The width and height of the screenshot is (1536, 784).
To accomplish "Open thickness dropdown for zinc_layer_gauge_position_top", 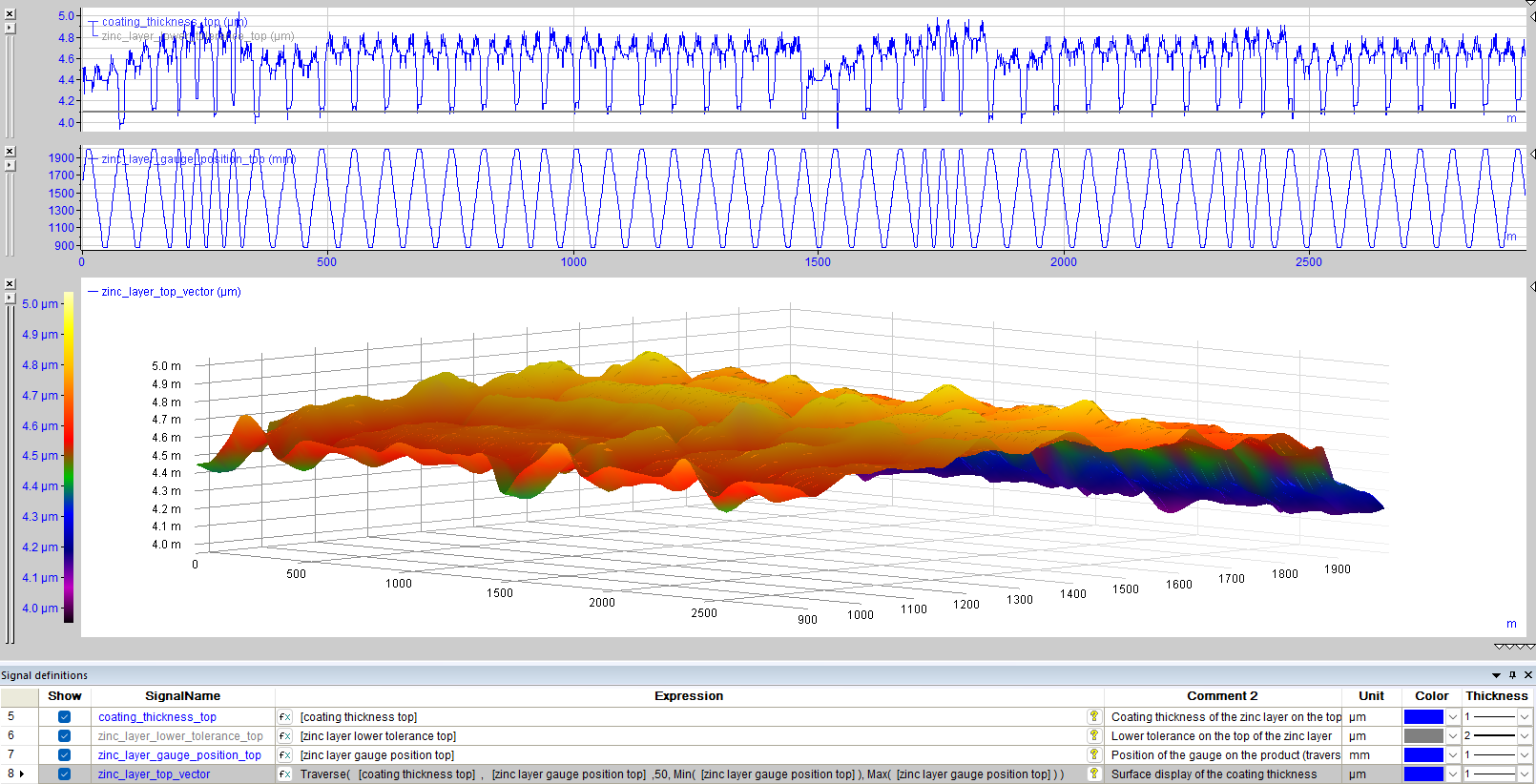I will 1525,755.
